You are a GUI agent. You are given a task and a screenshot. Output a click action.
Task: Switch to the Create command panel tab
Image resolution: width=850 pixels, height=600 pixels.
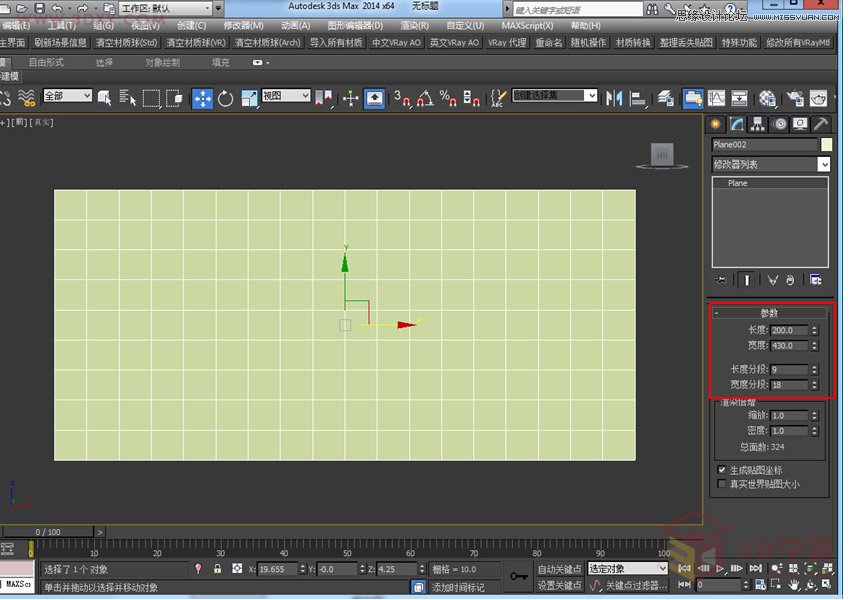pyautogui.click(x=716, y=124)
